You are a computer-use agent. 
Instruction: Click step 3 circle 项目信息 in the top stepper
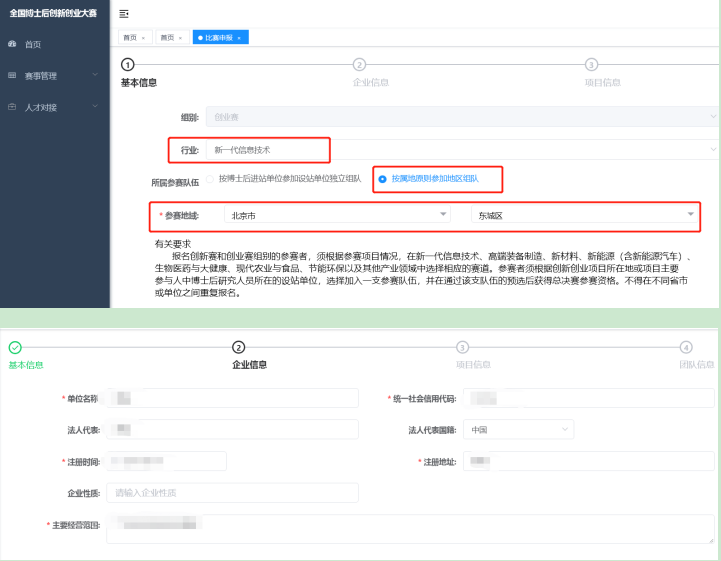(x=591, y=64)
